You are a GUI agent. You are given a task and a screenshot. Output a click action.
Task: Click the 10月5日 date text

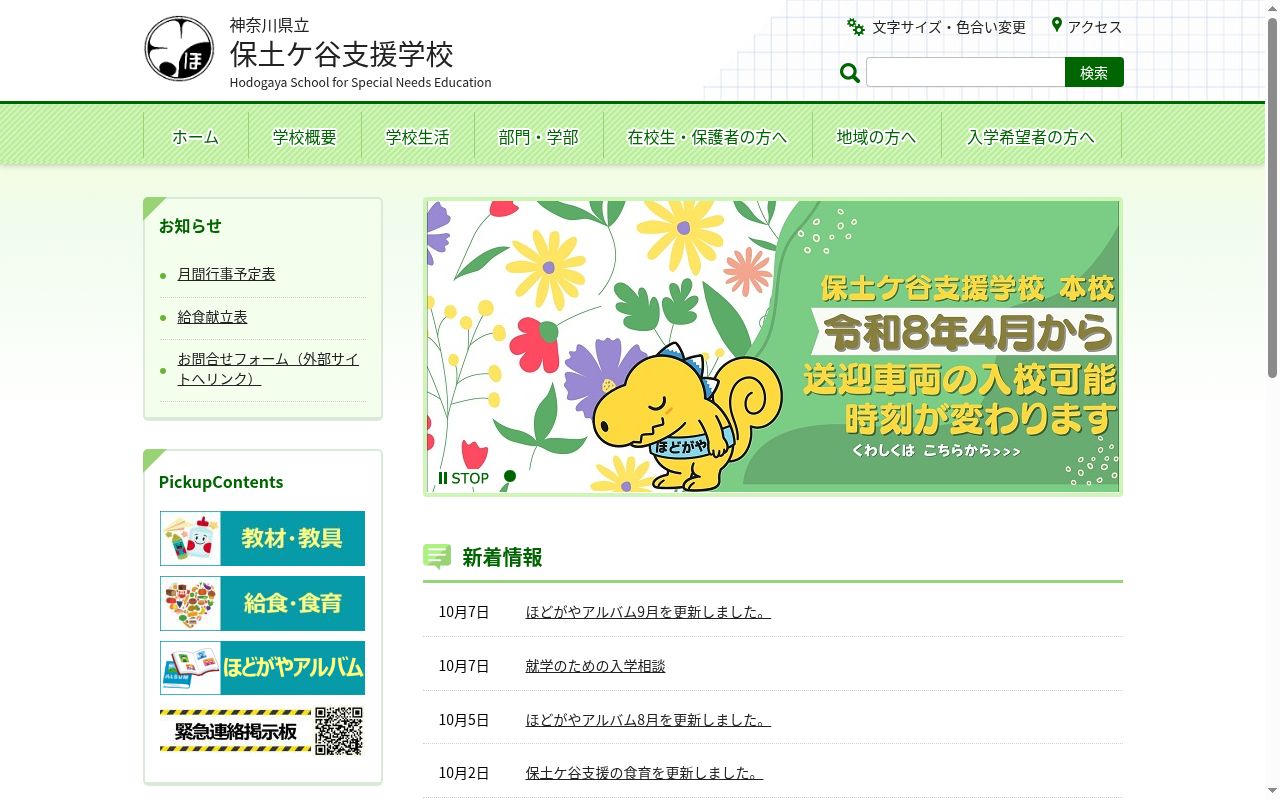[x=464, y=720]
